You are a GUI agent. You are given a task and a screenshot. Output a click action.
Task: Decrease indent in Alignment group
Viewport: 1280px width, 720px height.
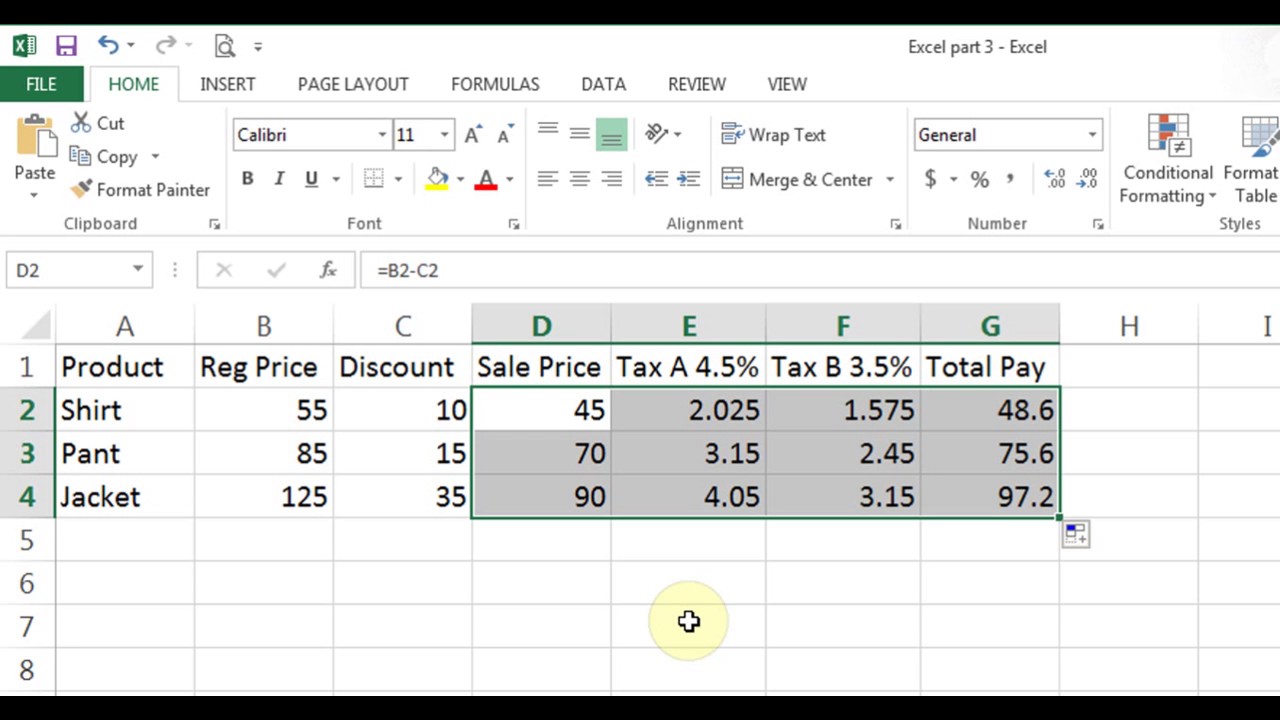656,179
